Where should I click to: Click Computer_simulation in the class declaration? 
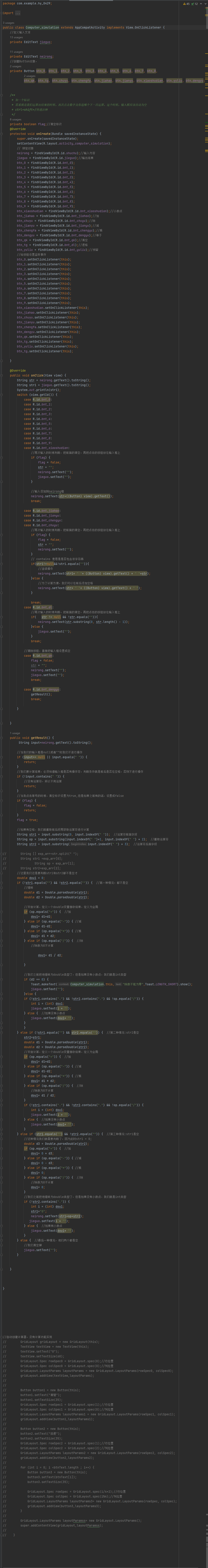pyautogui.click(x=42, y=27)
